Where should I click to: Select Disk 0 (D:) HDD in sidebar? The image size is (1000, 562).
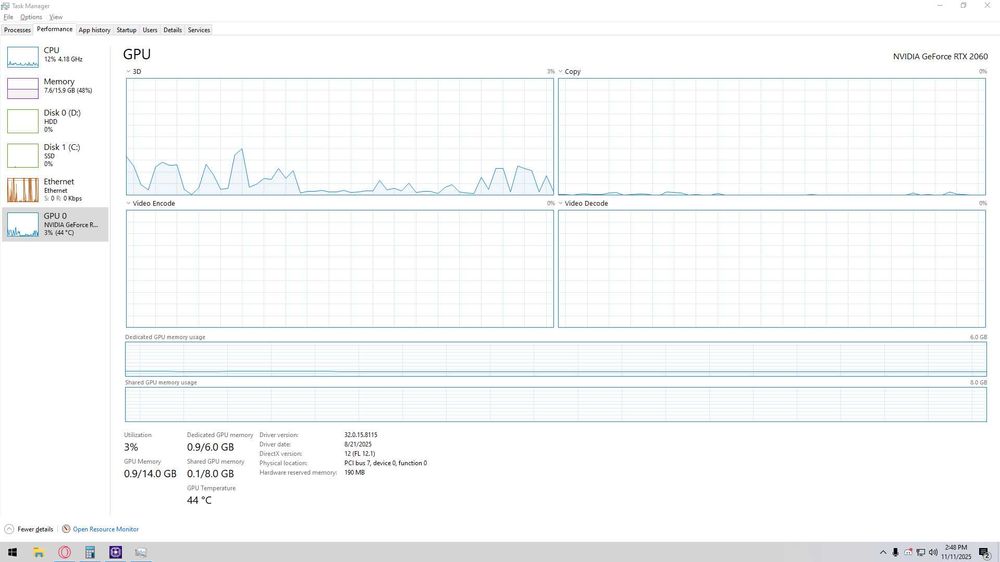tap(55, 121)
